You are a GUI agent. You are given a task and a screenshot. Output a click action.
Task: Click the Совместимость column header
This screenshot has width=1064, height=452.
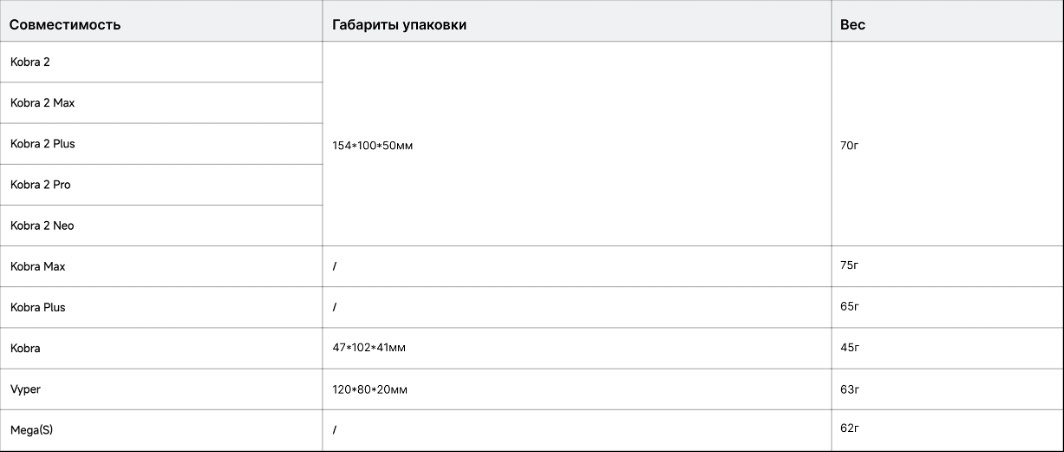(65, 25)
